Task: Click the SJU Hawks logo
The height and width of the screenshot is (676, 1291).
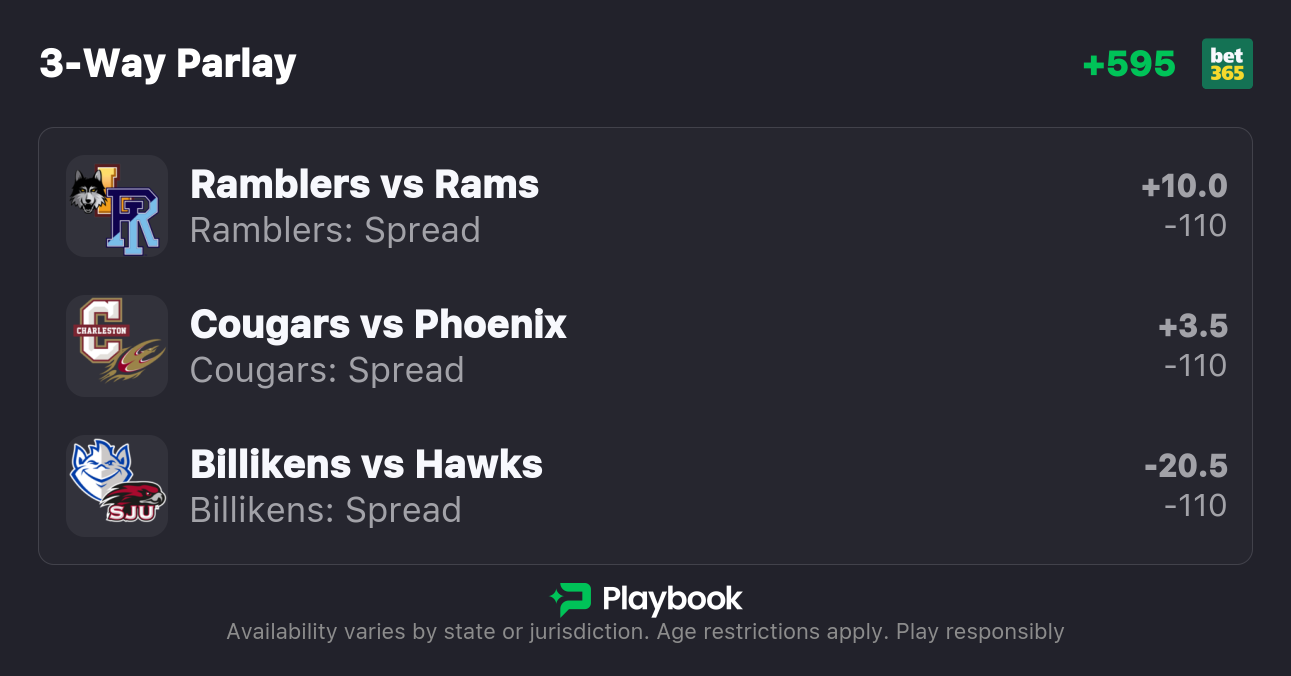Action: pyautogui.click(x=133, y=500)
